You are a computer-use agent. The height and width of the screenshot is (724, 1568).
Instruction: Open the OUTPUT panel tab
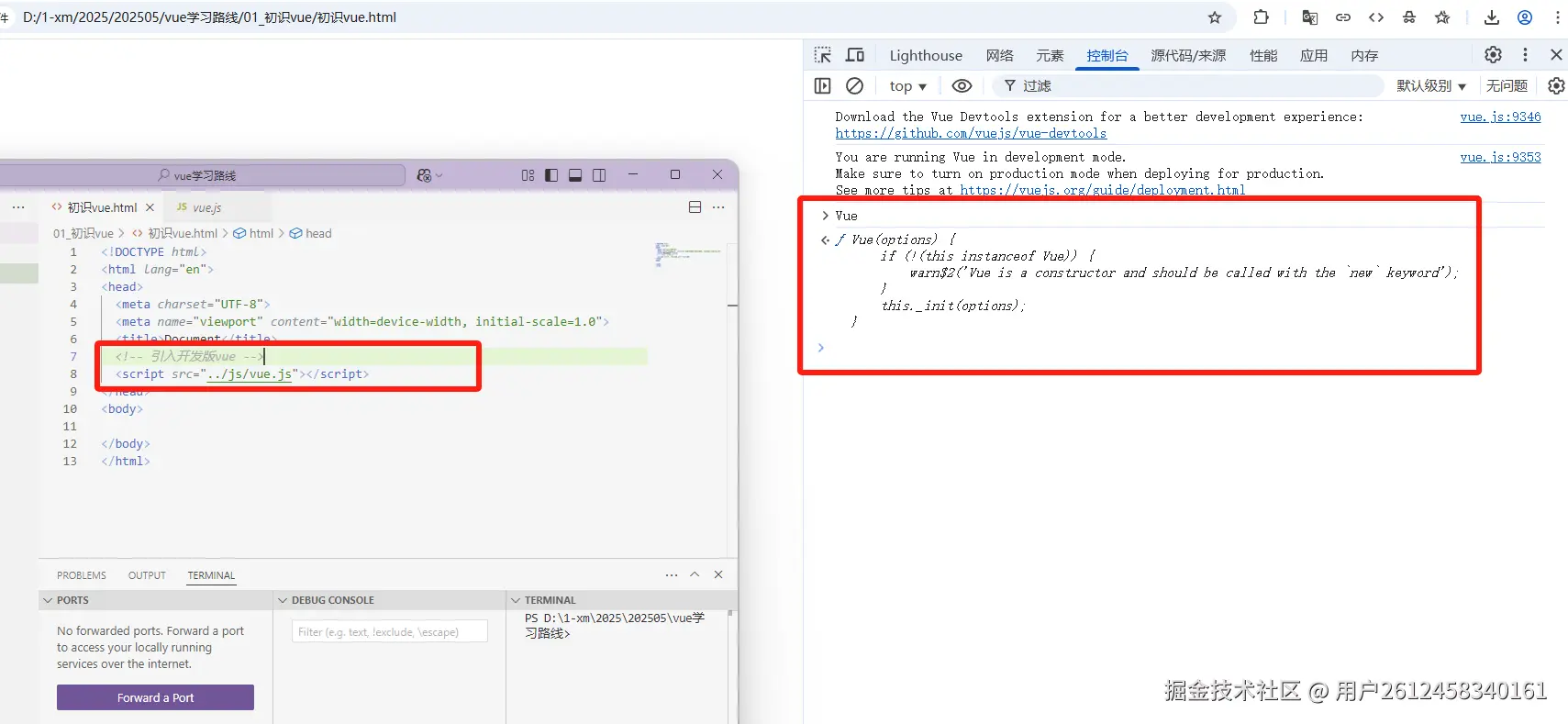point(147,575)
